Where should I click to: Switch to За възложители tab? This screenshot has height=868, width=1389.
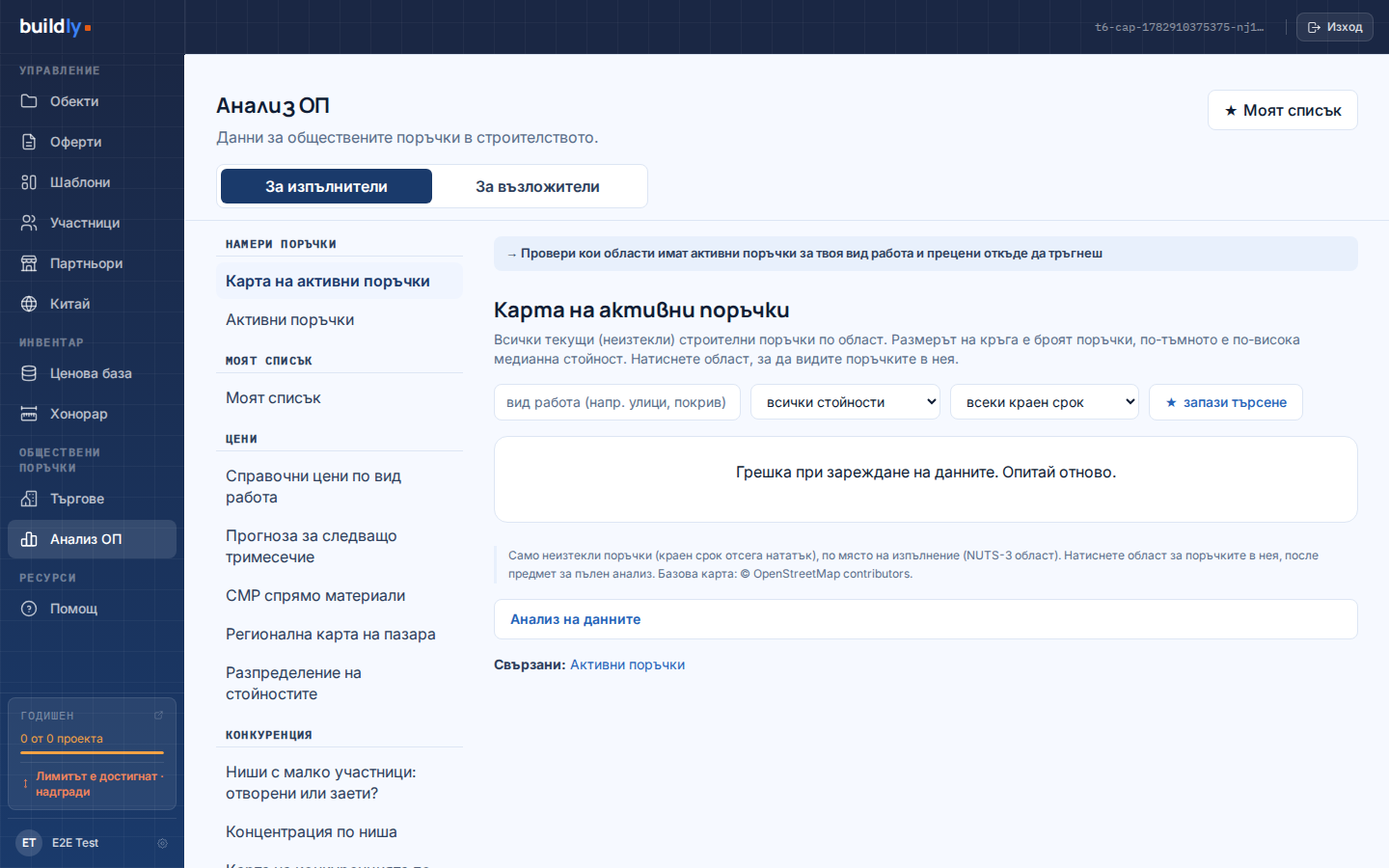point(537,186)
